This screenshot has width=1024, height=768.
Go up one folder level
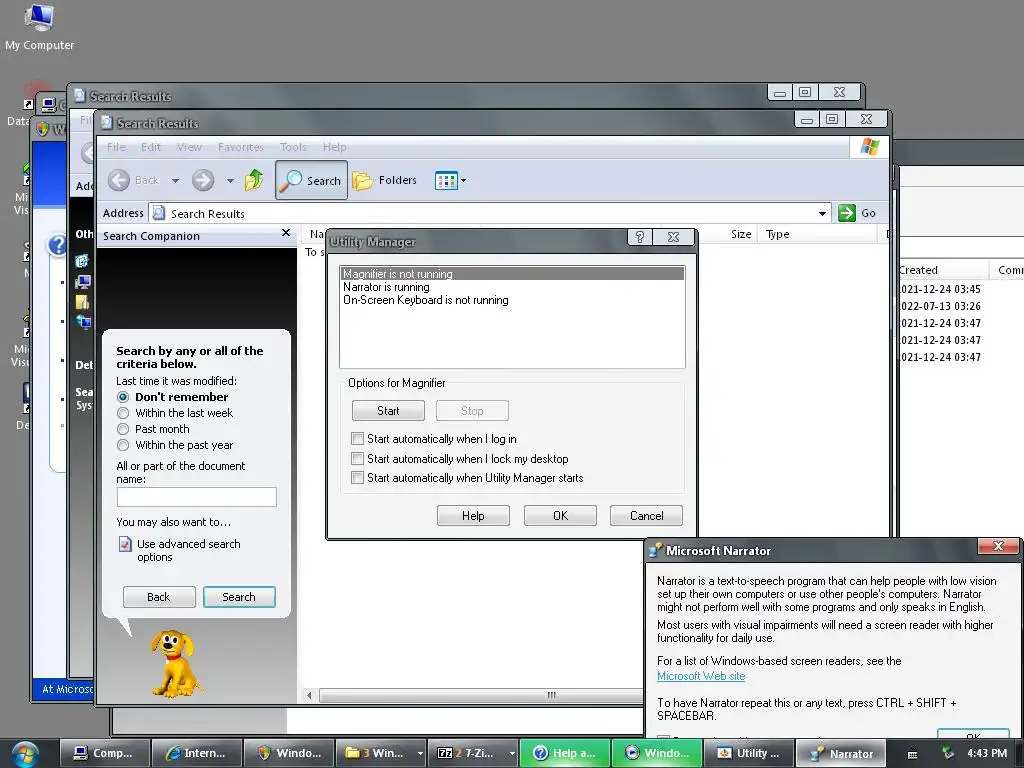(254, 180)
